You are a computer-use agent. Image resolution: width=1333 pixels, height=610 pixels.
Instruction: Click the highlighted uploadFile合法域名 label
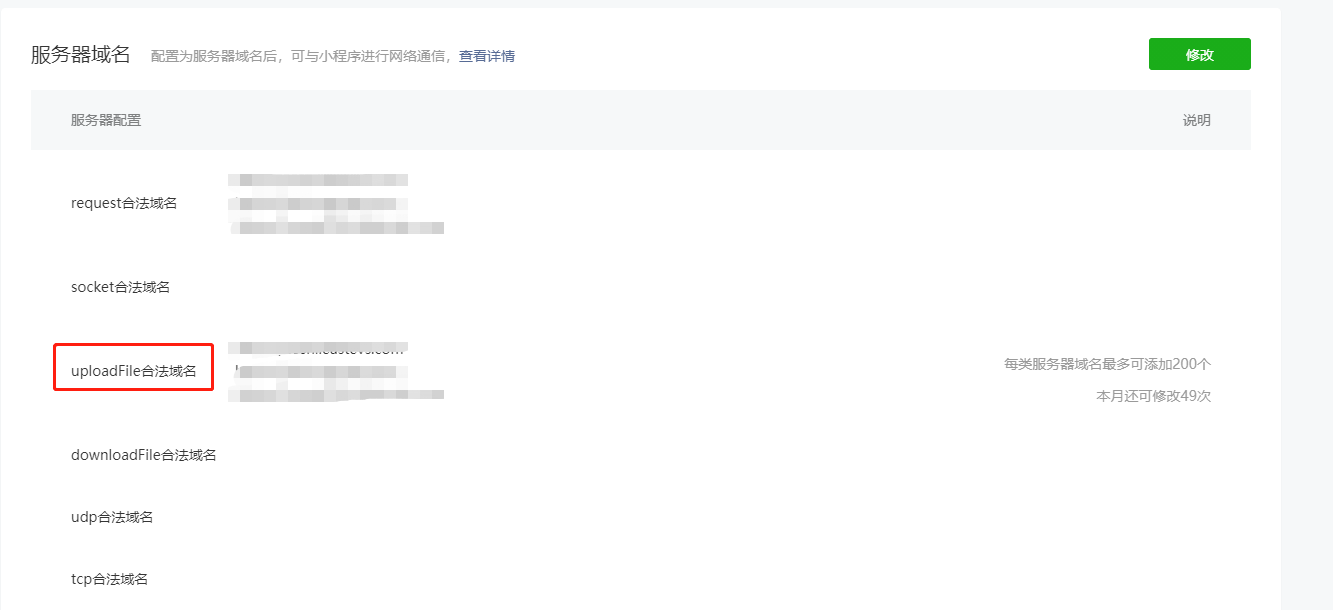(x=132, y=368)
